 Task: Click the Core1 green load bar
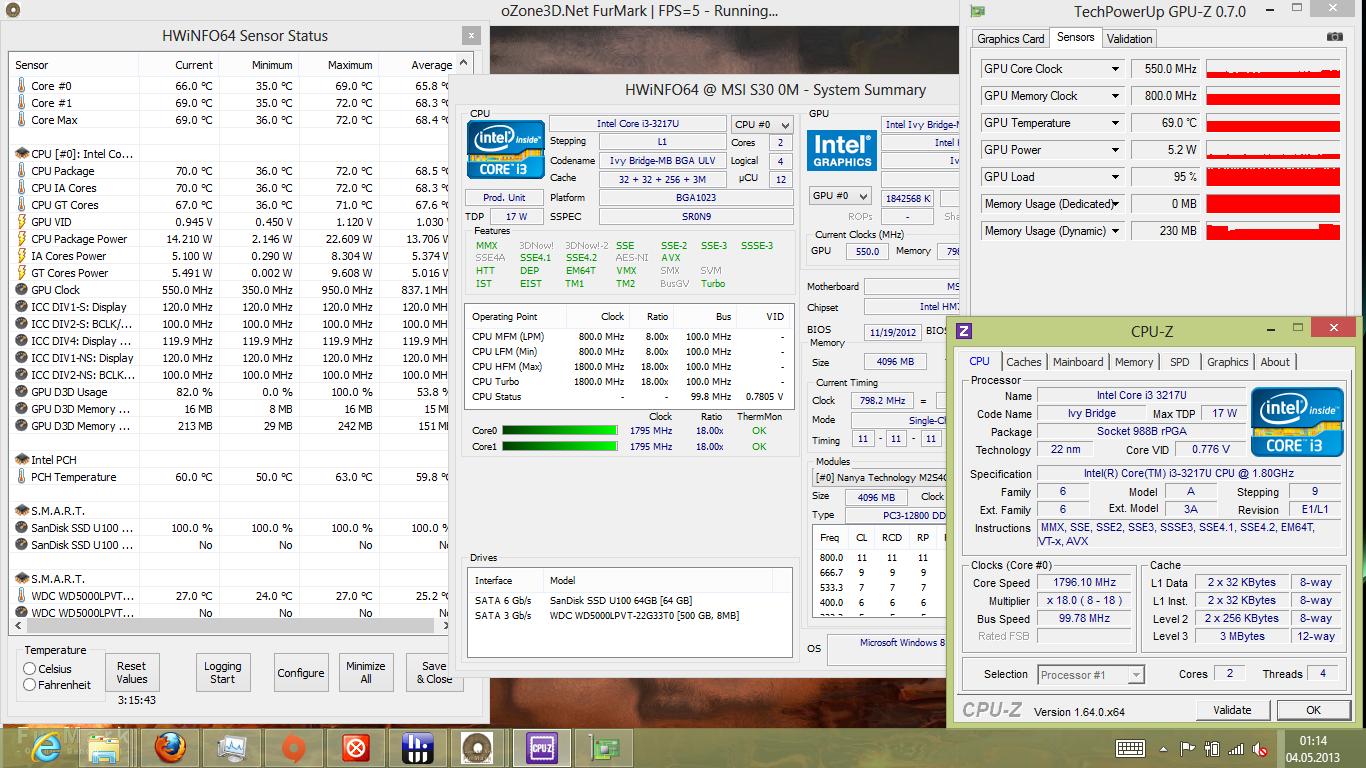click(558, 447)
